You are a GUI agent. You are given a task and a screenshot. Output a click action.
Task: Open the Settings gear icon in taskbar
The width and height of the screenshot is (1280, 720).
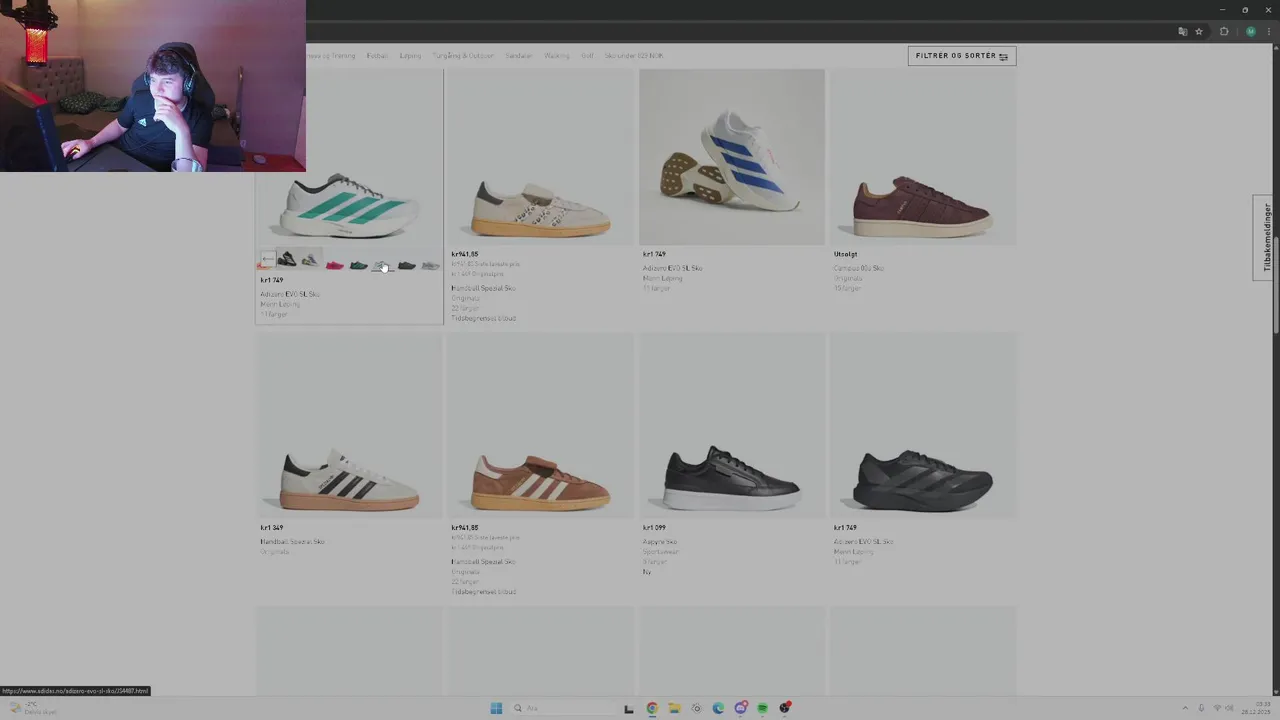(x=696, y=708)
